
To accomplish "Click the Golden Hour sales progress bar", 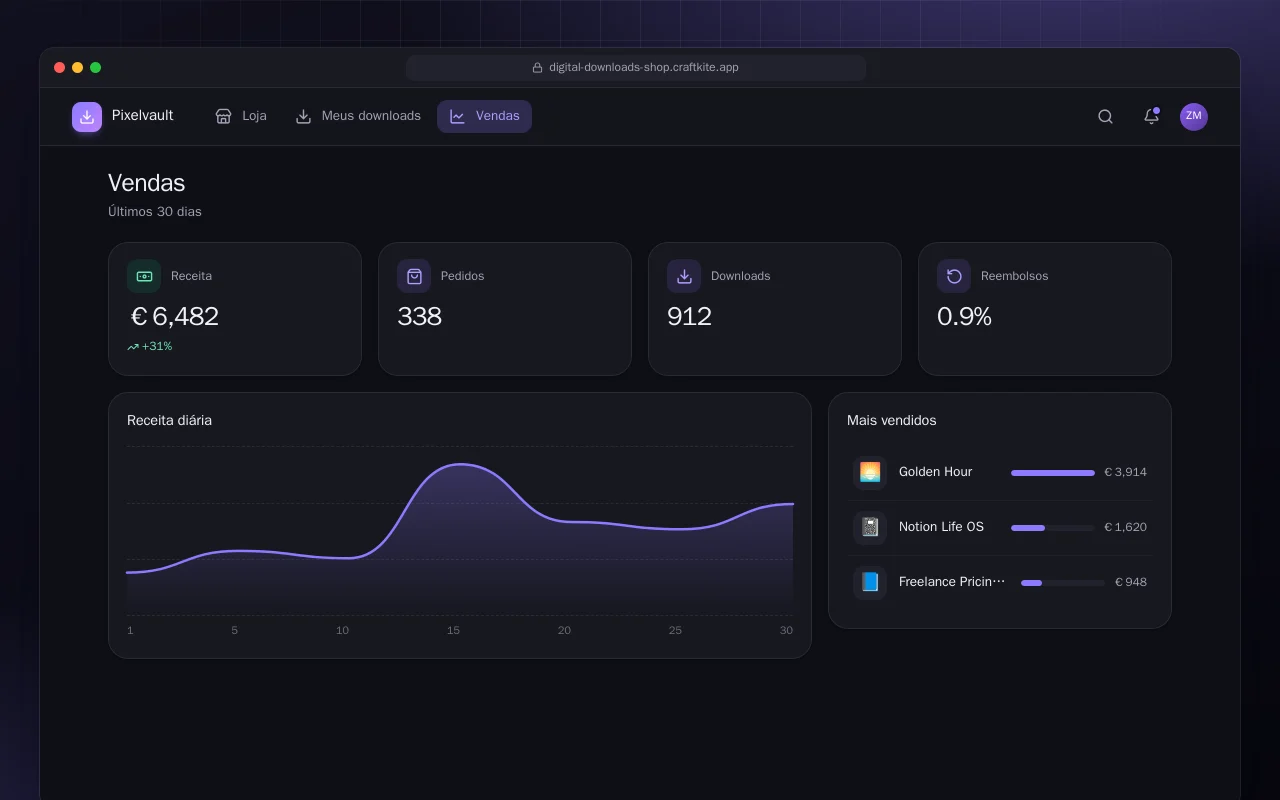I will 1053,473.
